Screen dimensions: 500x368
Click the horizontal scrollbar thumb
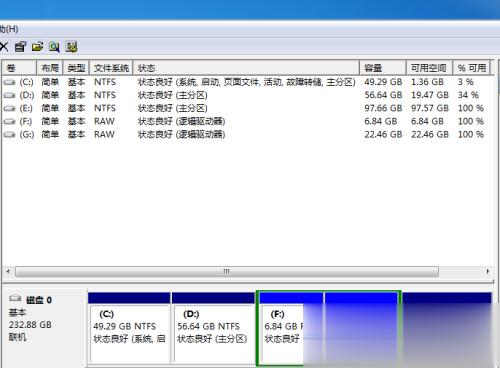click(227, 271)
